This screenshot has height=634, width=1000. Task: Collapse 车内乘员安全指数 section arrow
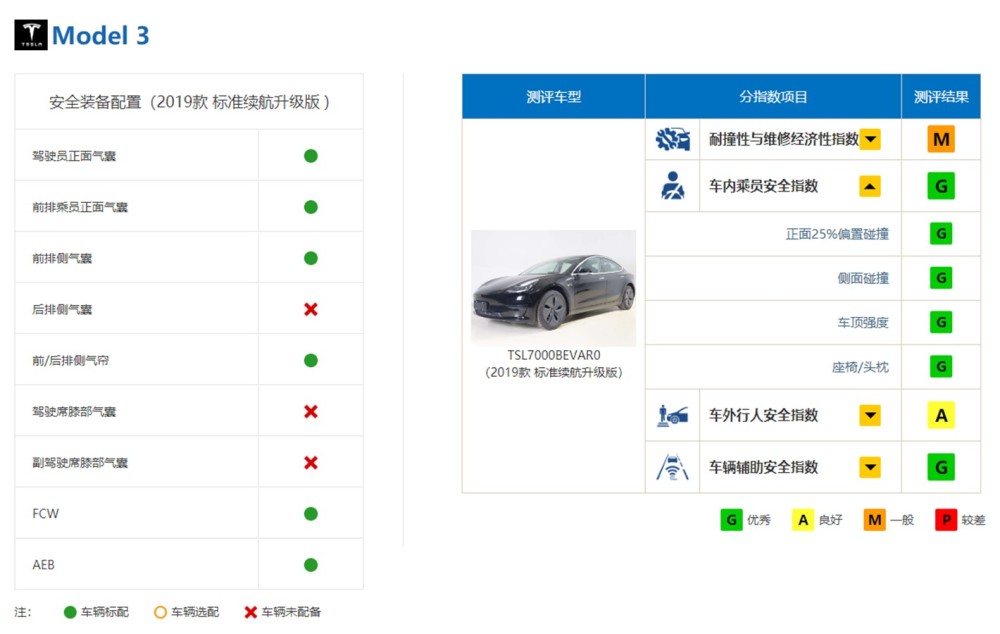point(870,186)
